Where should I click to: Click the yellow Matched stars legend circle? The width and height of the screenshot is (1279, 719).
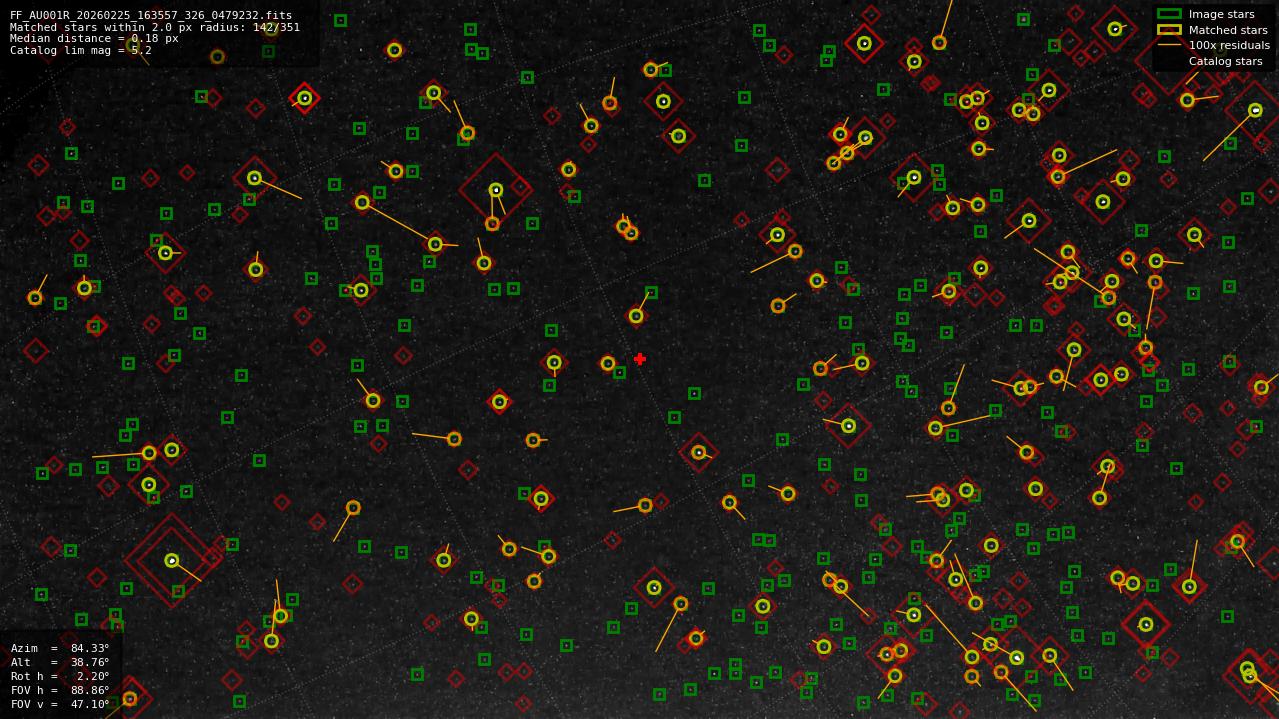tap(1169, 30)
